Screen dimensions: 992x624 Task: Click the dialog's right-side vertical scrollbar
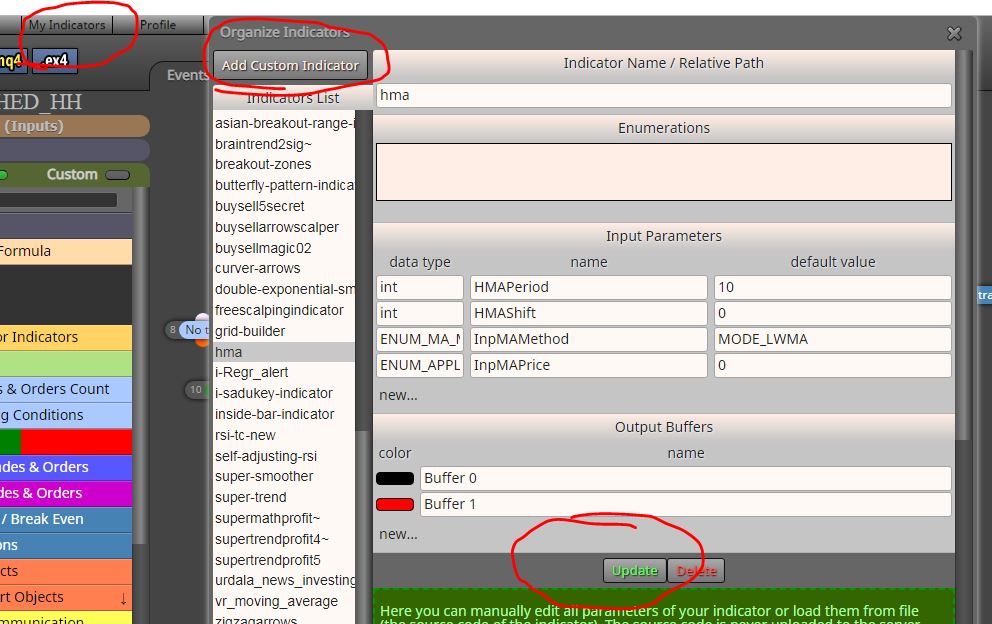tap(964, 244)
